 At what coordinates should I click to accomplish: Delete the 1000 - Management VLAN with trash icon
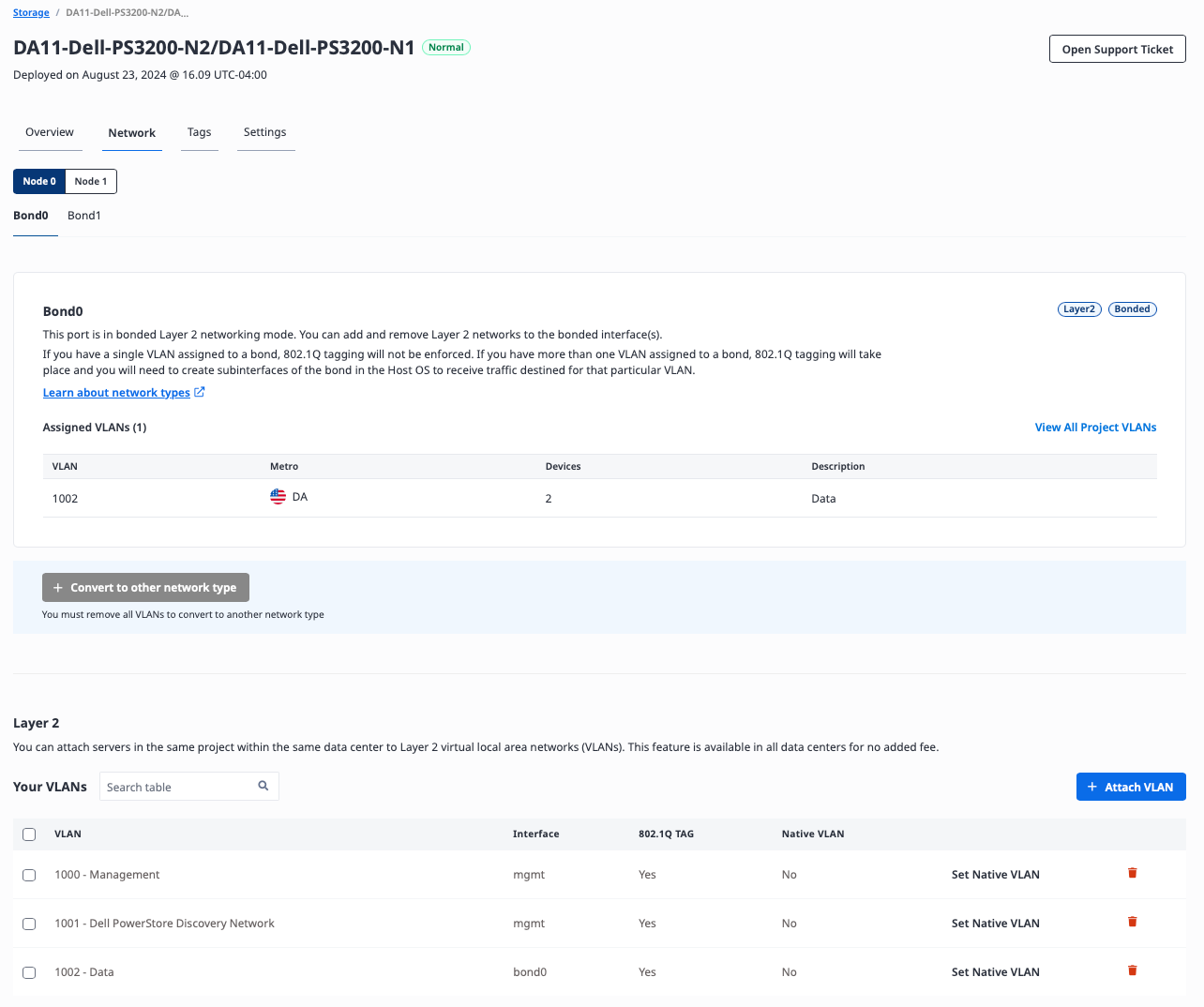coord(1132,873)
